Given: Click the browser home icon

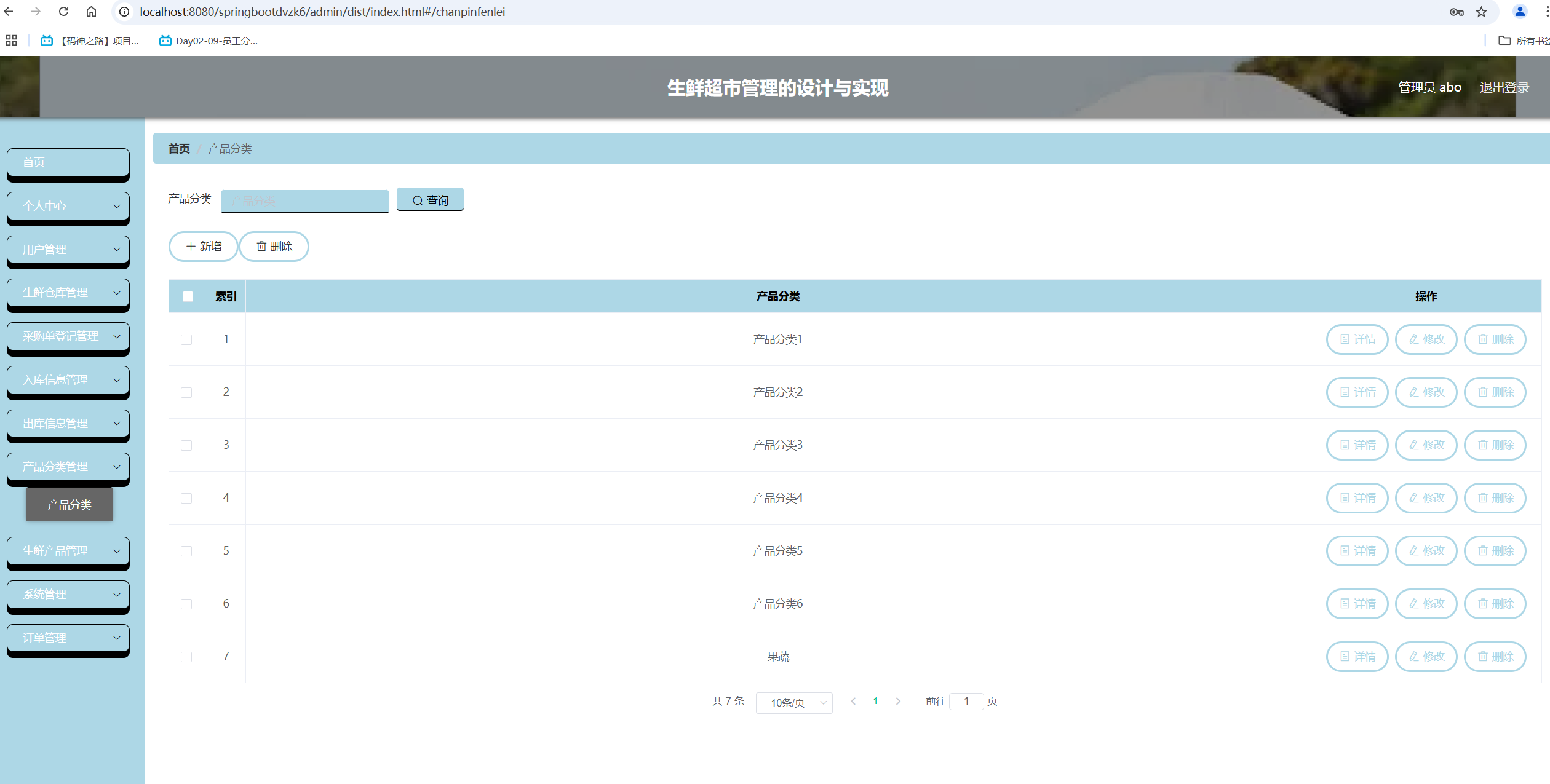Looking at the screenshot, I should (91, 12).
